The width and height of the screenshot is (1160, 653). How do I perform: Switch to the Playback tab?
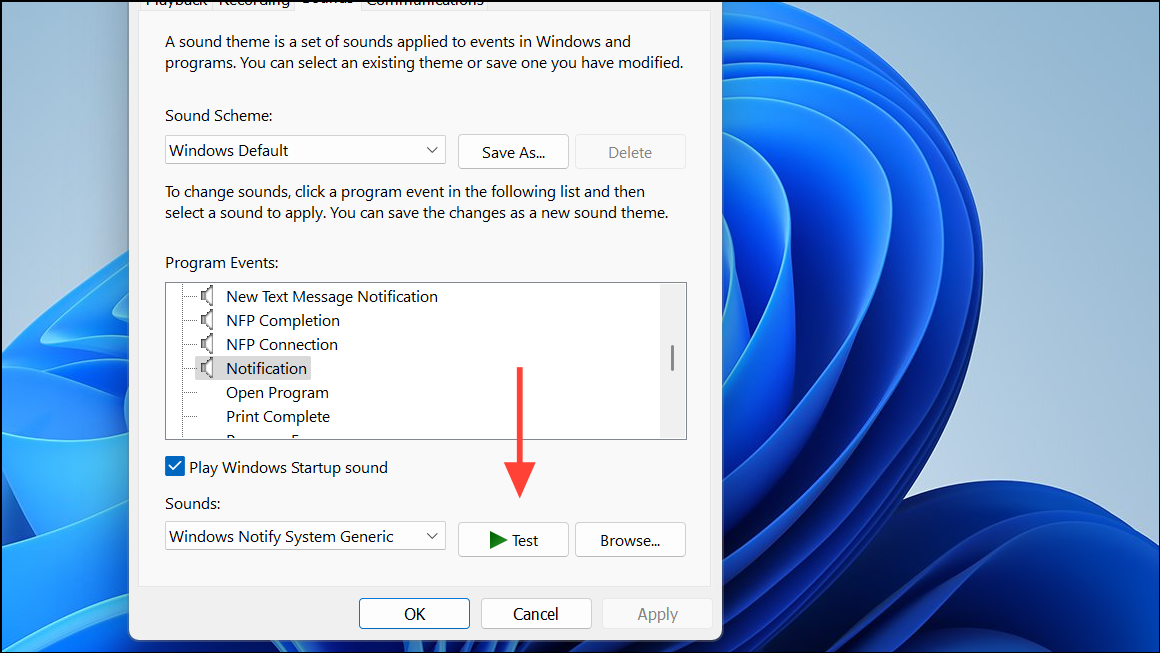pos(176,4)
